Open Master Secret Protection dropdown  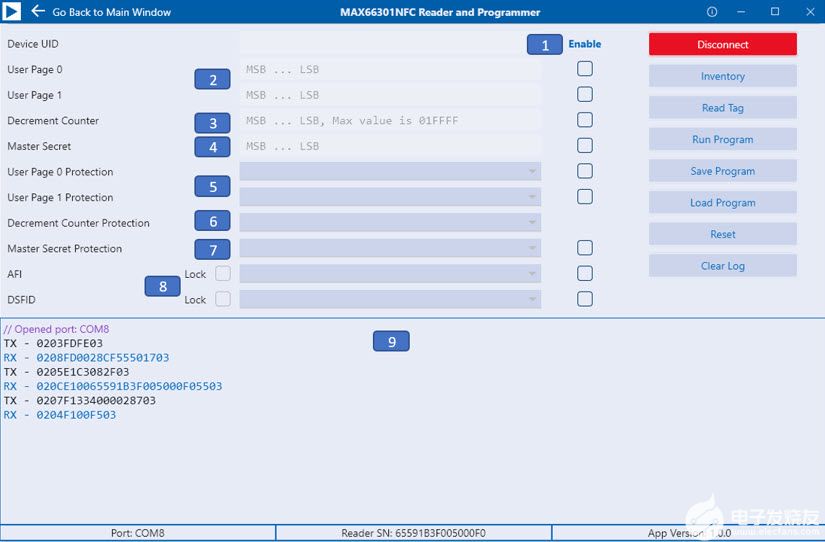(390, 248)
